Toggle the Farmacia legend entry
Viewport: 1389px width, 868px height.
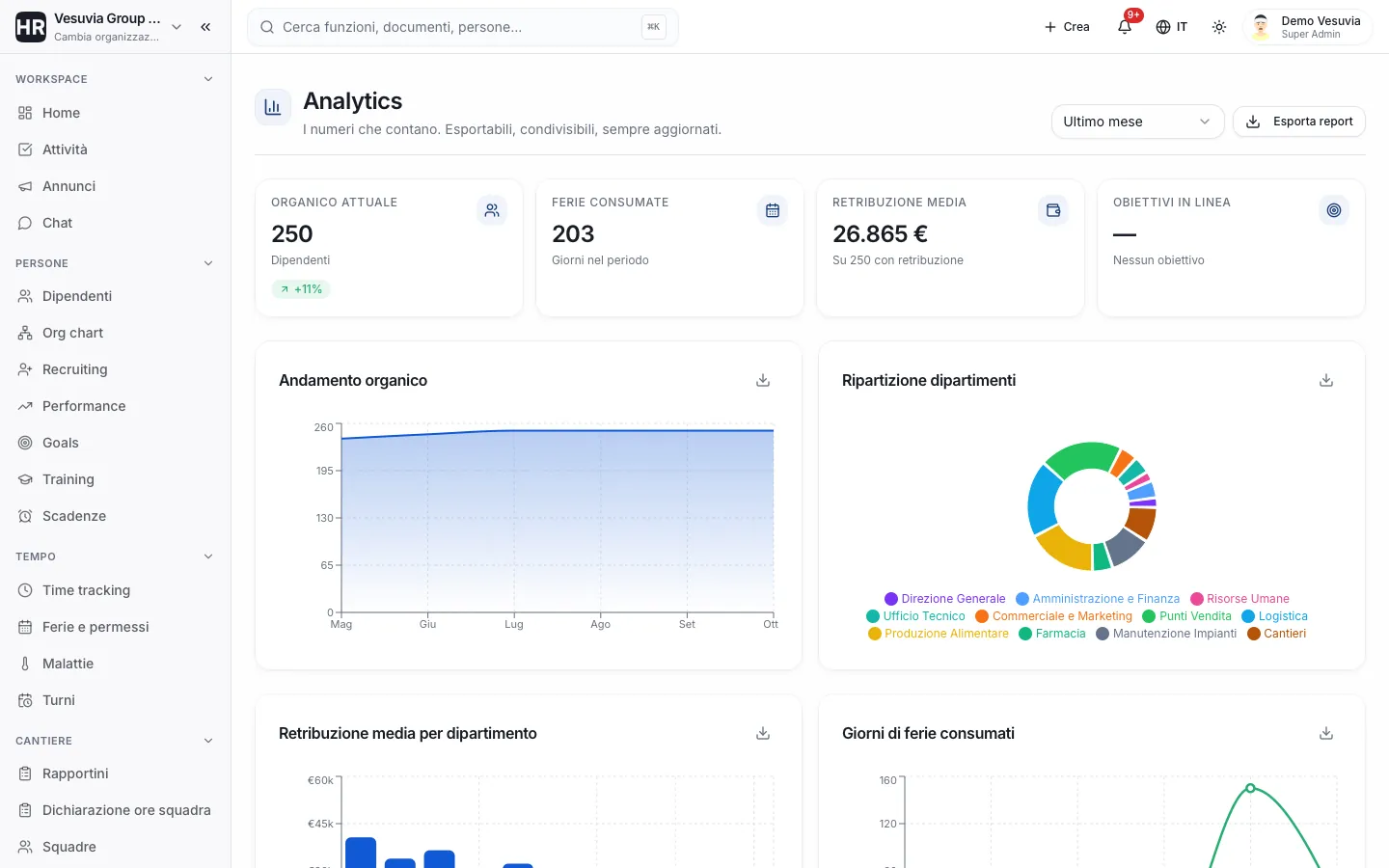click(x=1052, y=634)
